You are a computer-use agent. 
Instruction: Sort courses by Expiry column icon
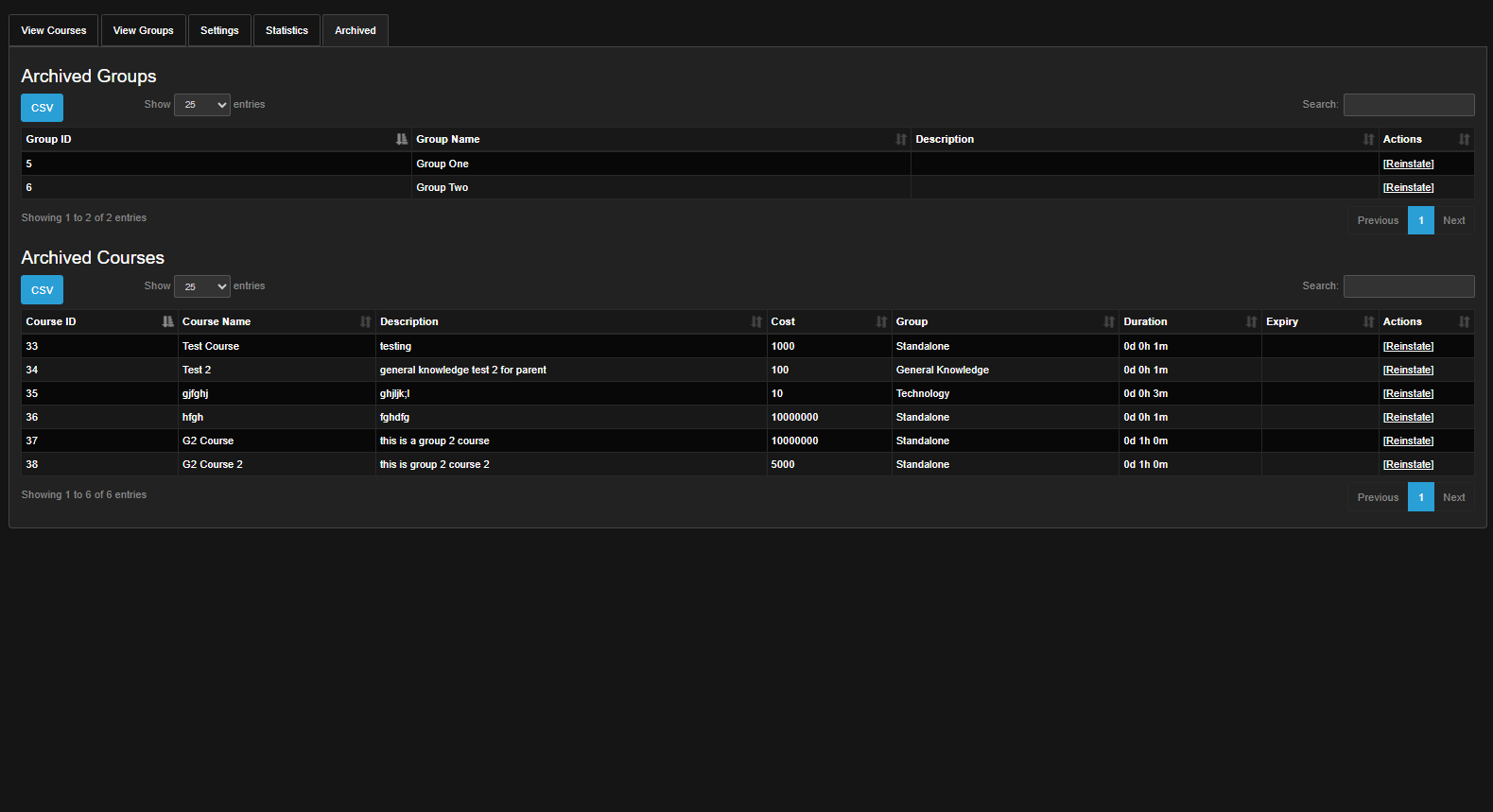click(x=1368, y=321)
